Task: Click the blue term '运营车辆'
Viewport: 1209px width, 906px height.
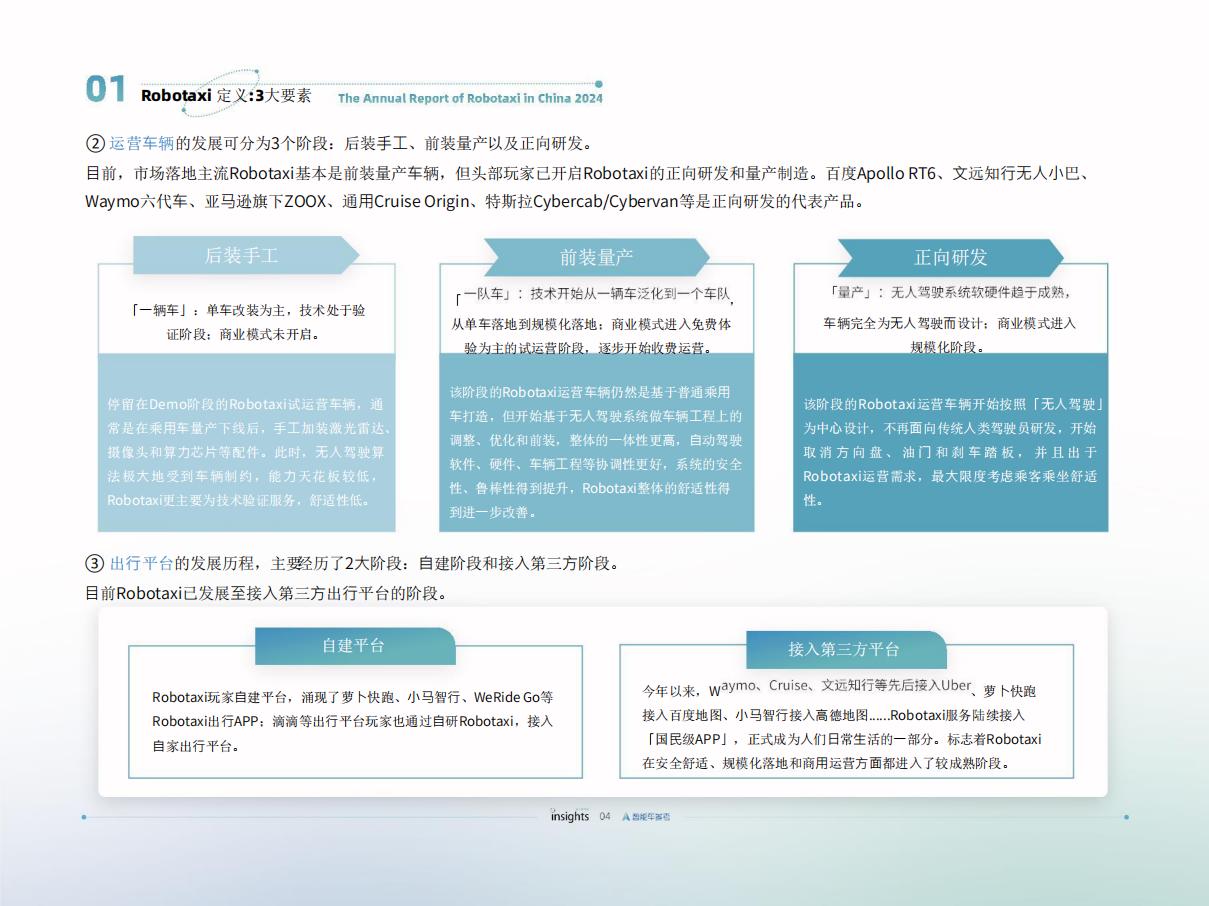Action: [x=141, y=143]
